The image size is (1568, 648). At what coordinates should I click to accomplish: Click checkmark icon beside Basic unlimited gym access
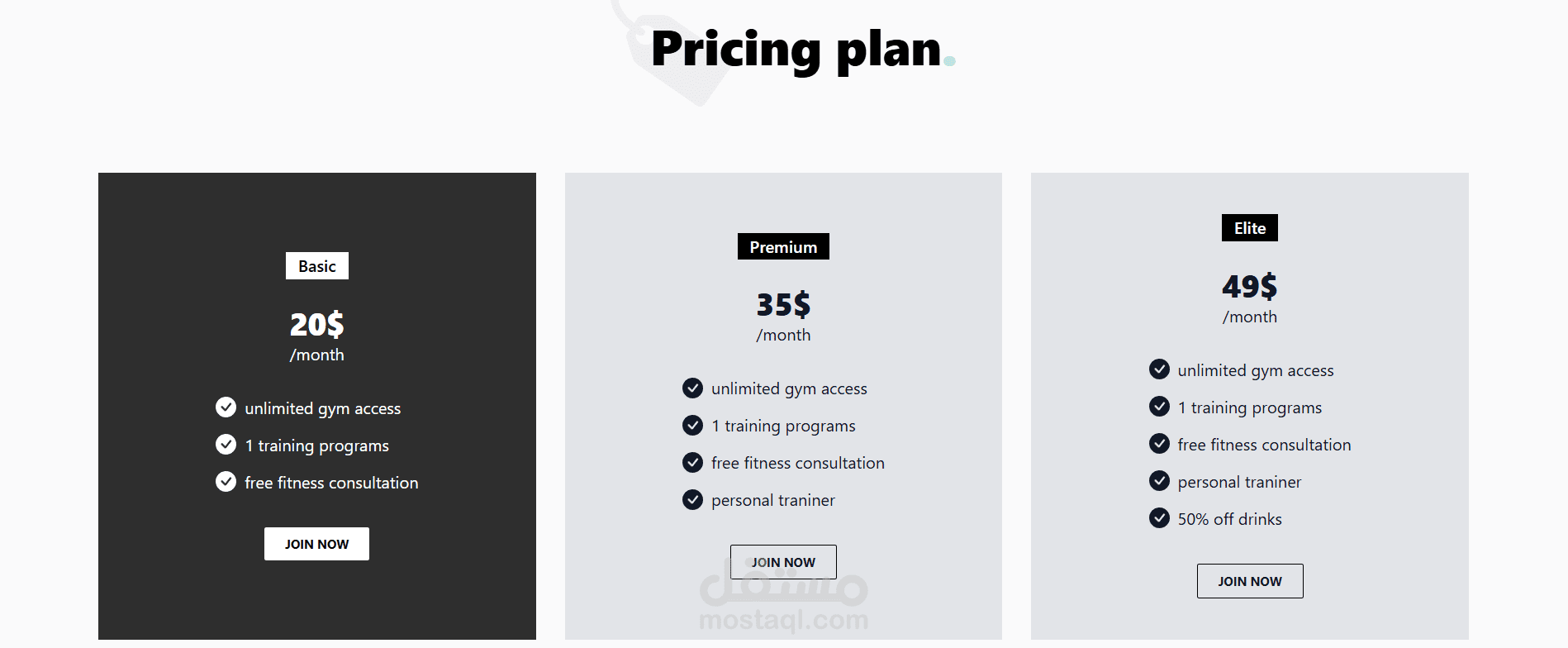point(226,407)
